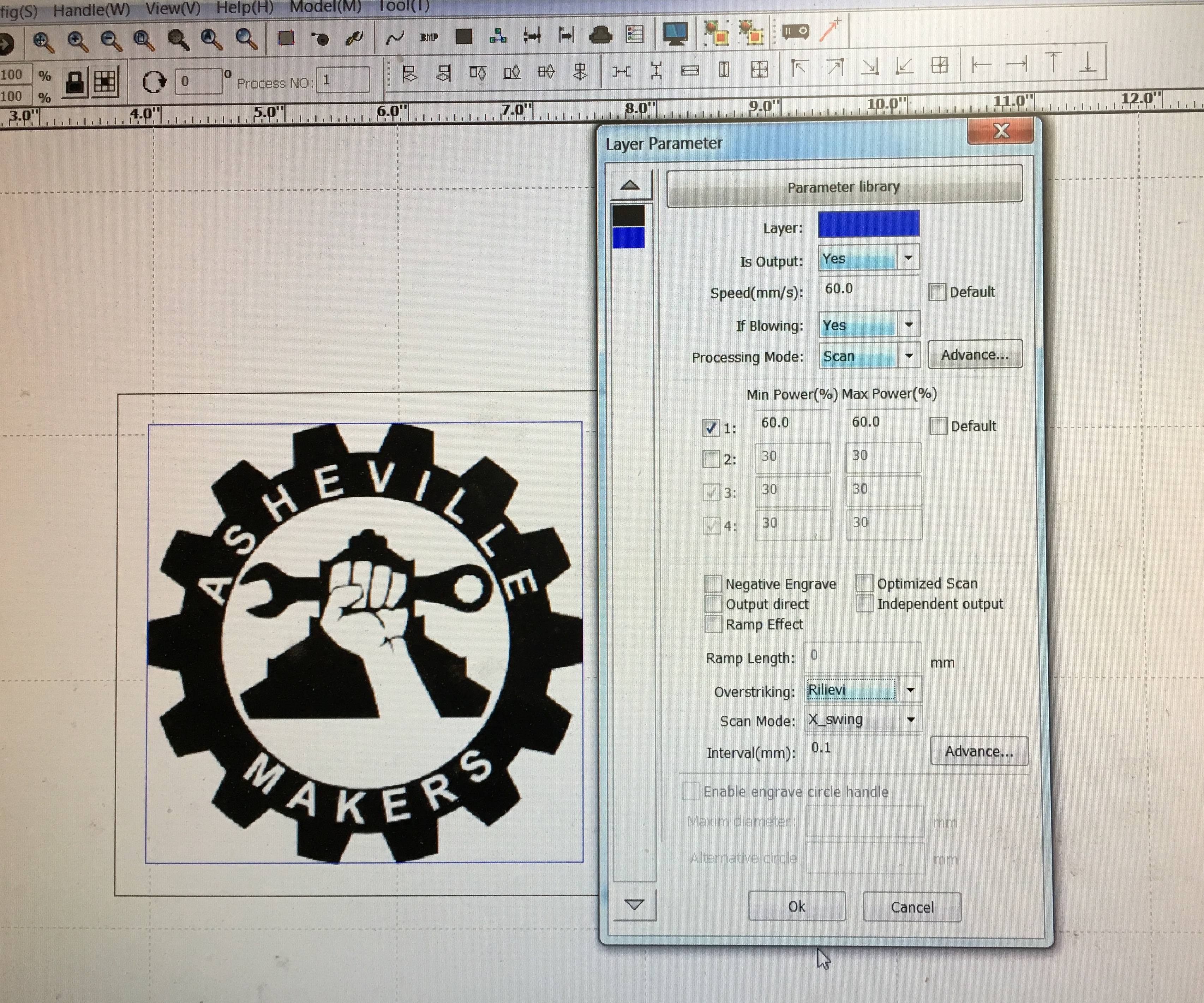This screenshot has width=1204, height=1003.
Task: Open the View(V) menu
Action: [x=173, y=8]
